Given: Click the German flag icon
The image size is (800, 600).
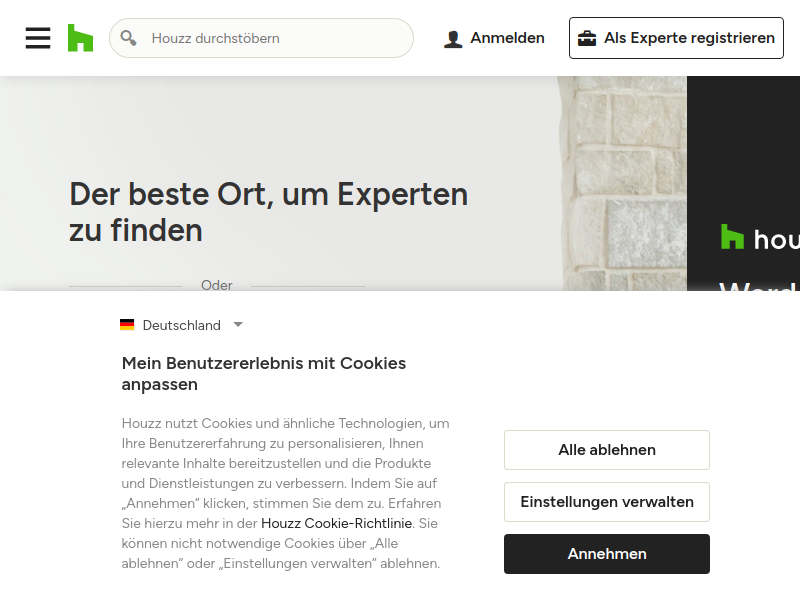Looking at the screenshot, I should pos(127,325).
